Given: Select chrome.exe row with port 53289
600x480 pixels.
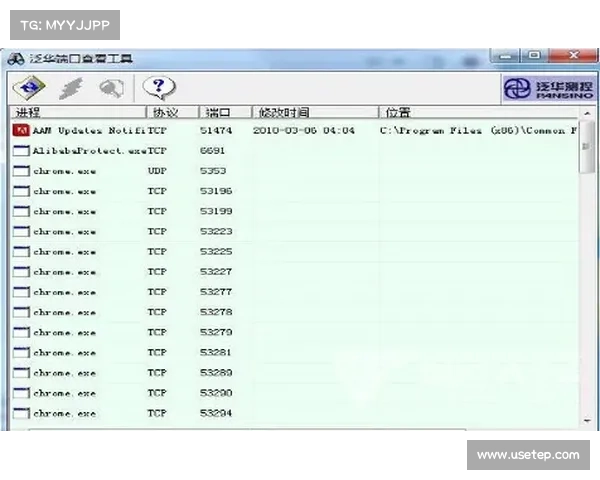Looking at the screenshot, I should click(x=295, y=373).
